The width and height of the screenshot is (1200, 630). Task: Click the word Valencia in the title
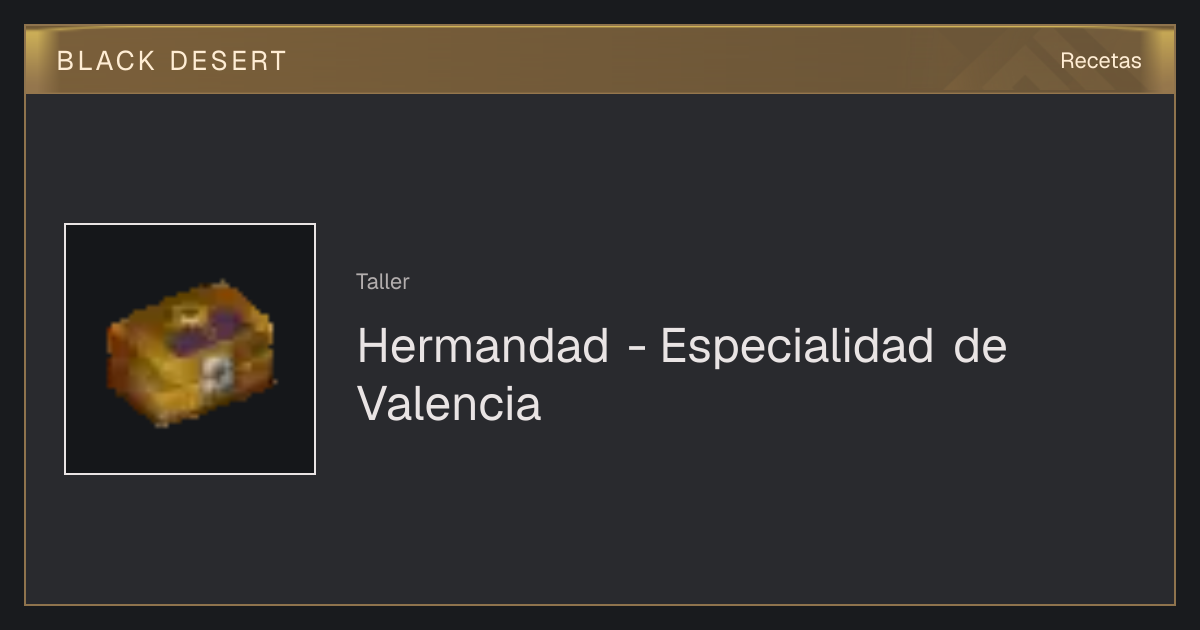pos(449,404)
